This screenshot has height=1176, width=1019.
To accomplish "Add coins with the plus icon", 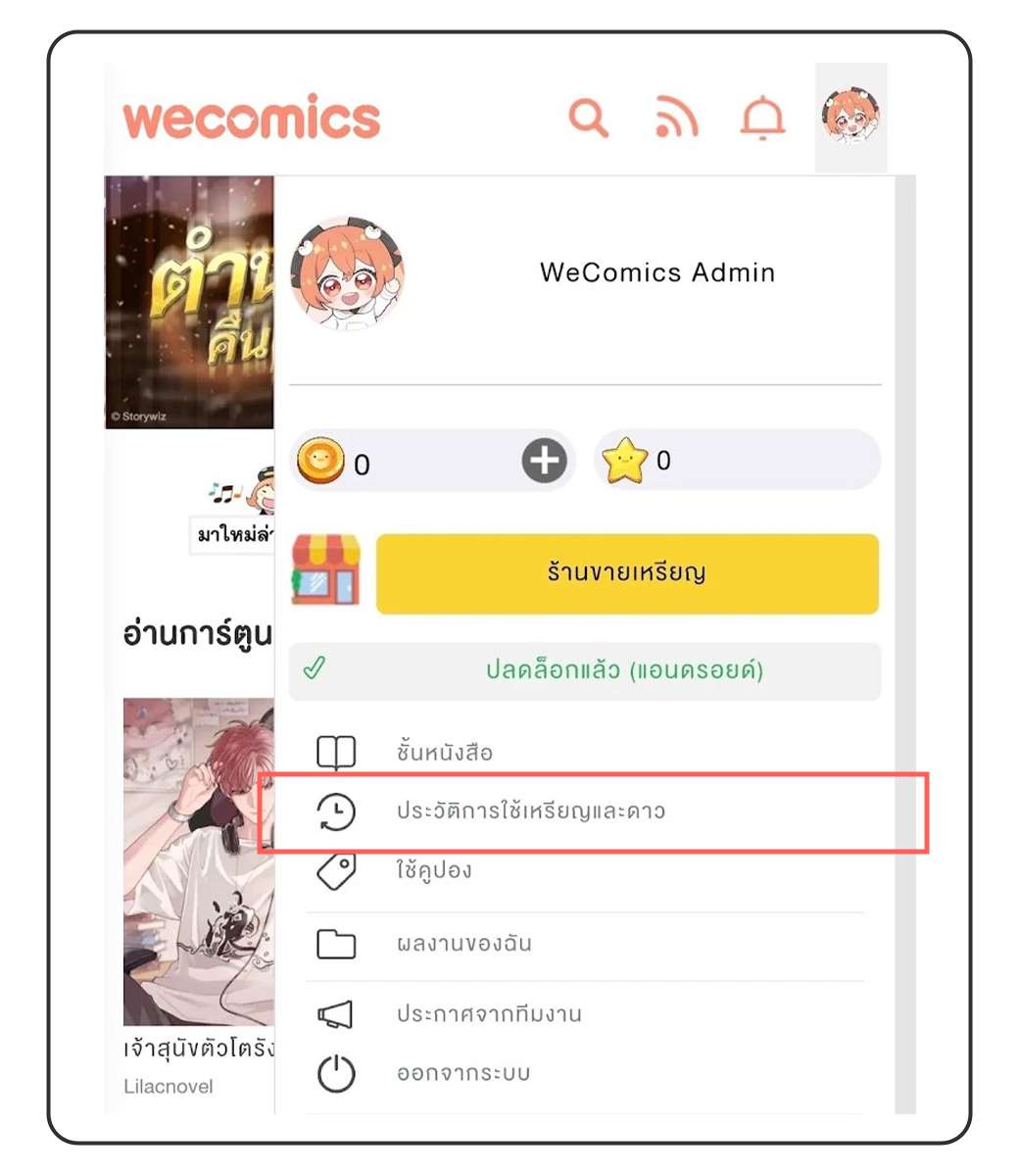I will pos(545,461).
